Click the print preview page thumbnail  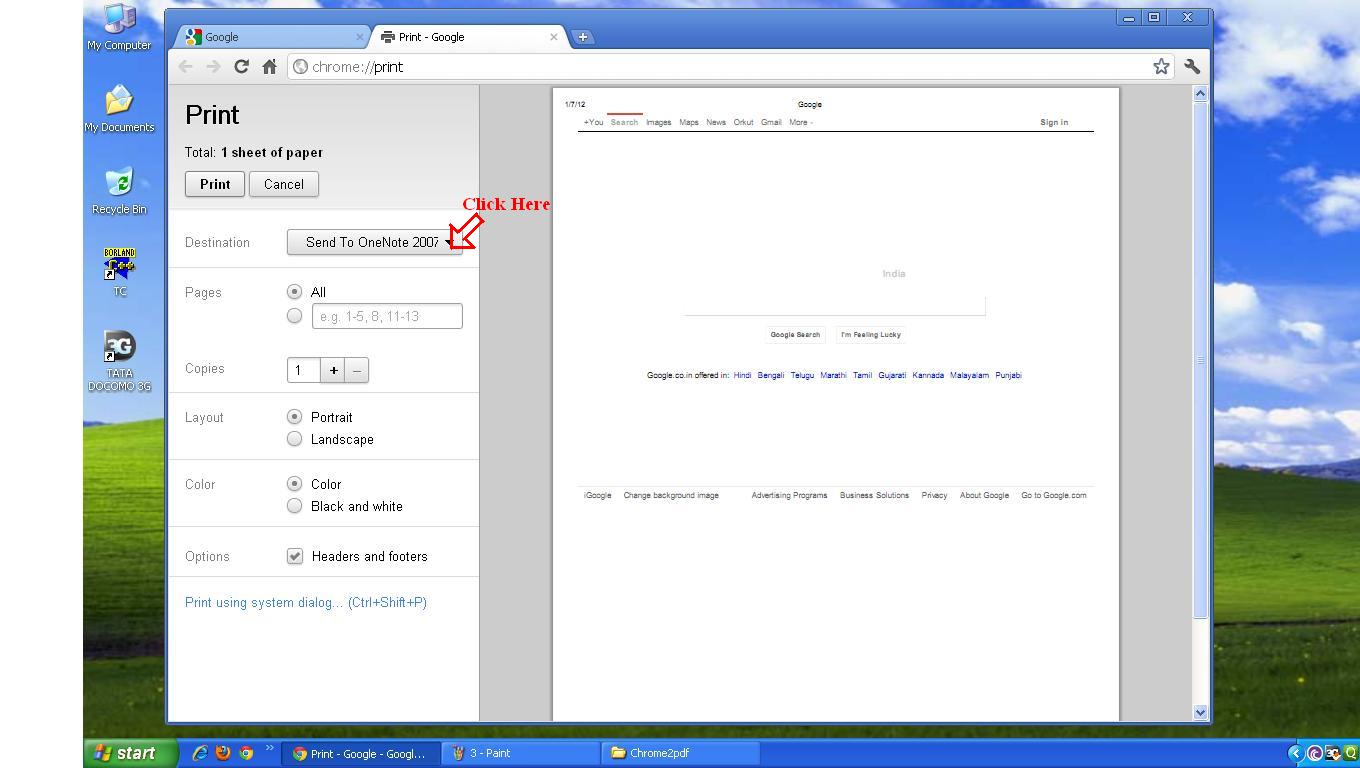tap(836, 404)
